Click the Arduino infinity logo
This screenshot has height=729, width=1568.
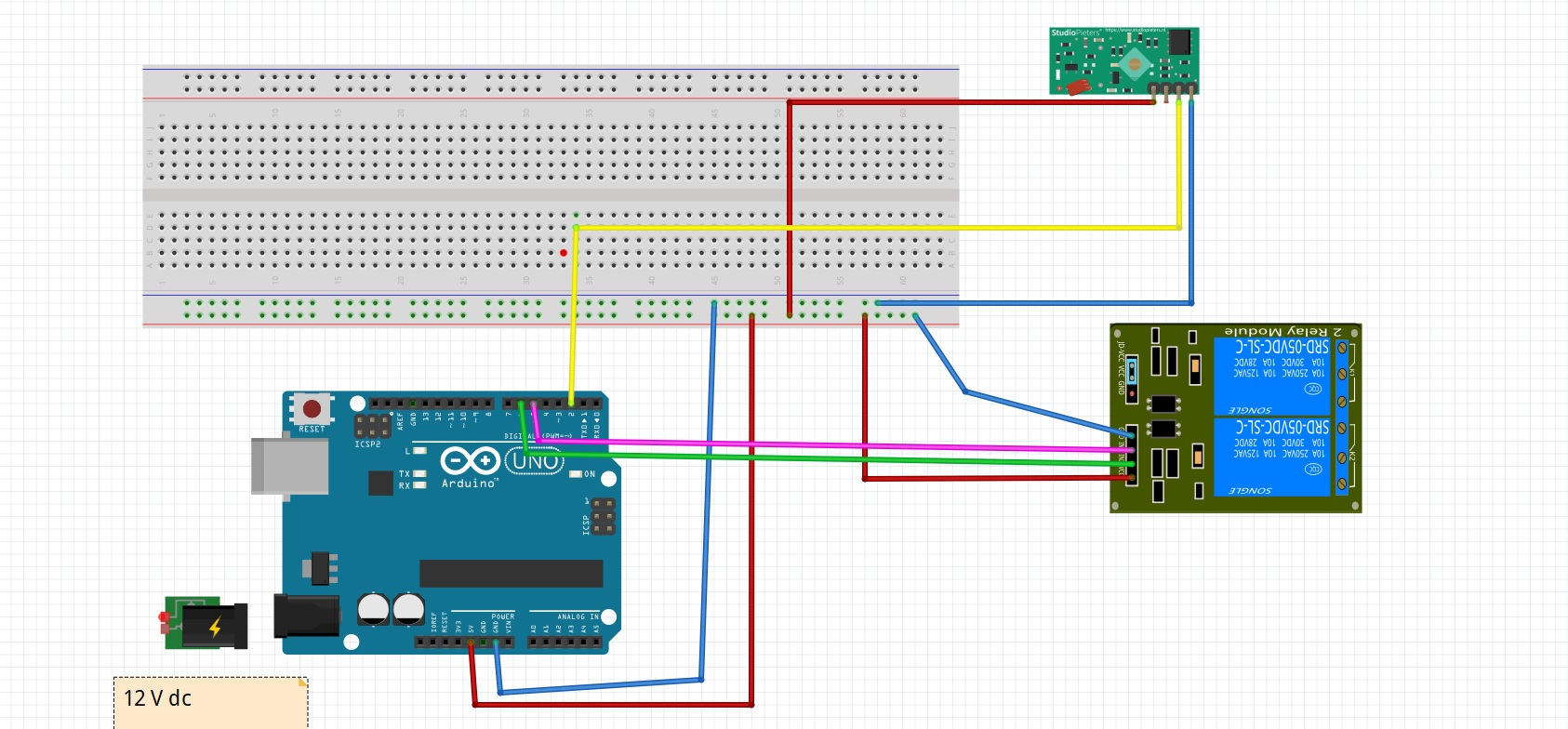point(470,460)
